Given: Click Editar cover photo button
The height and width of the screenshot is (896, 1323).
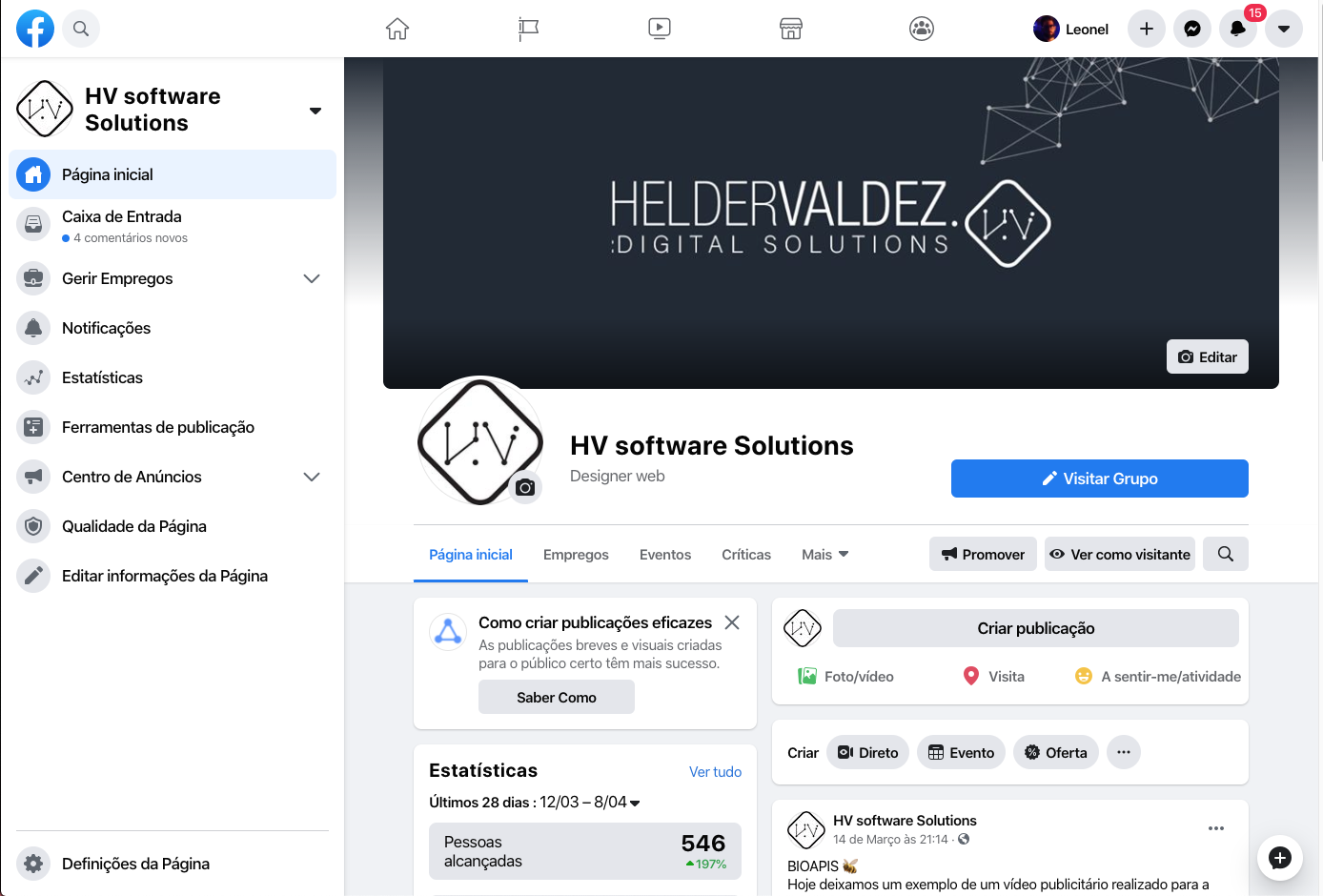Looking at the screenshot, I should tap(1208, 356).
